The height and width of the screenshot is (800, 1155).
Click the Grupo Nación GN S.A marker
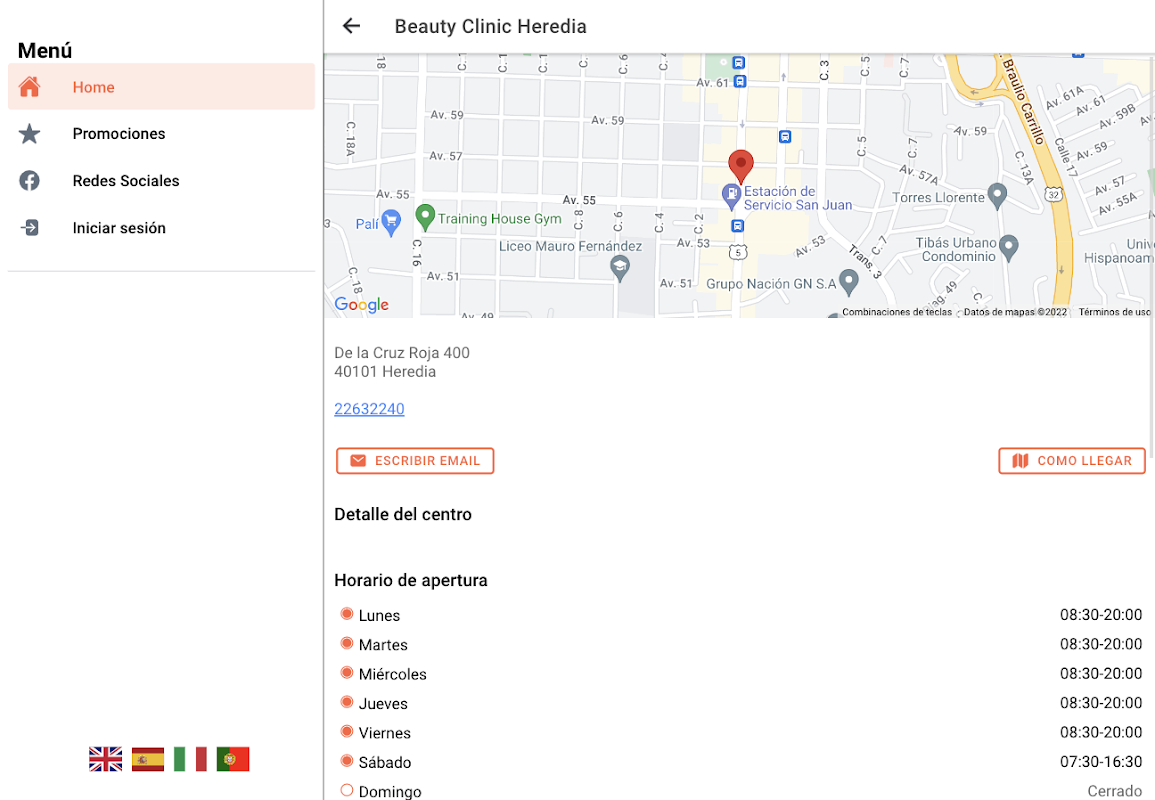(849, 281)
